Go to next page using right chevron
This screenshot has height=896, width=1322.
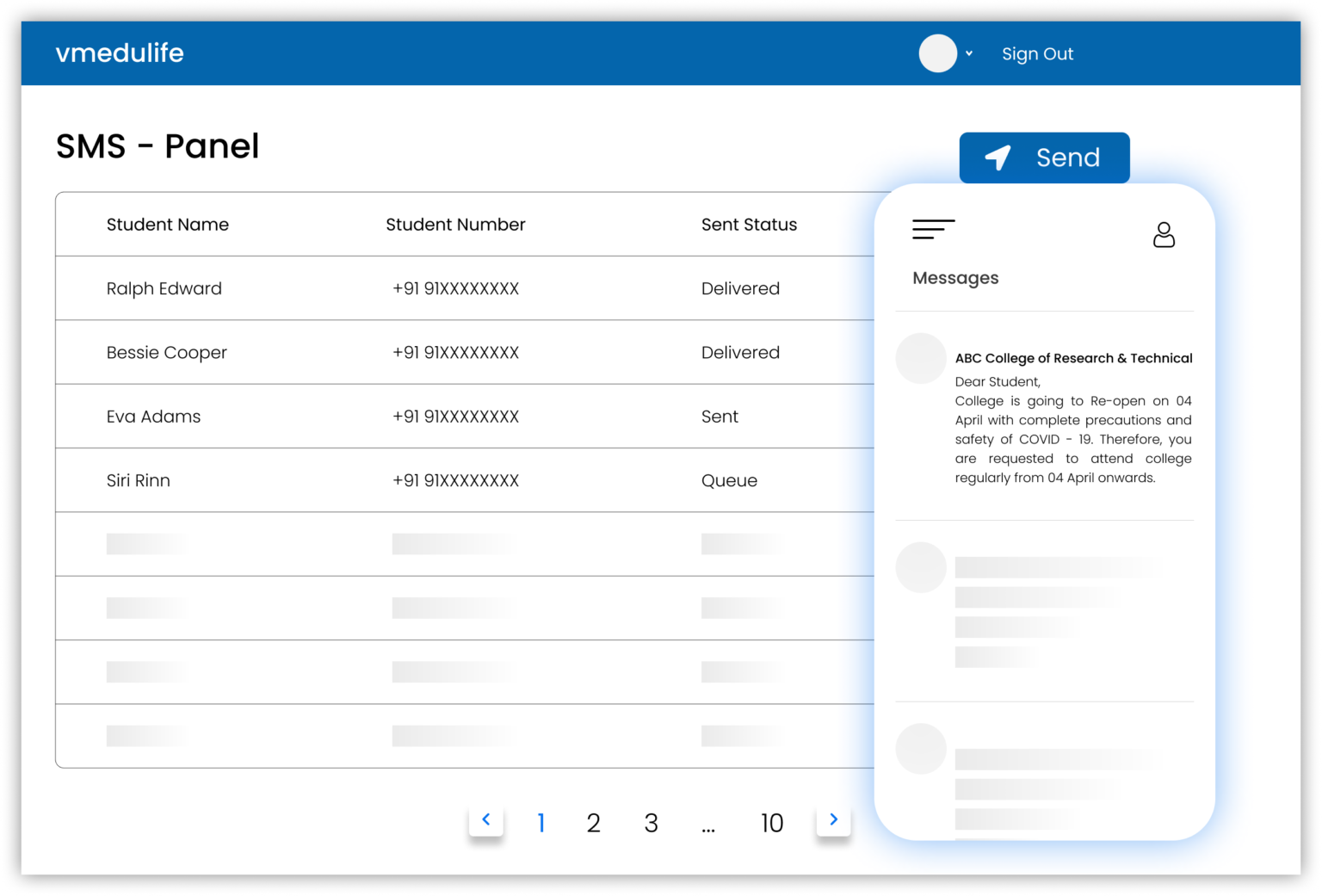tap(832, 820)
